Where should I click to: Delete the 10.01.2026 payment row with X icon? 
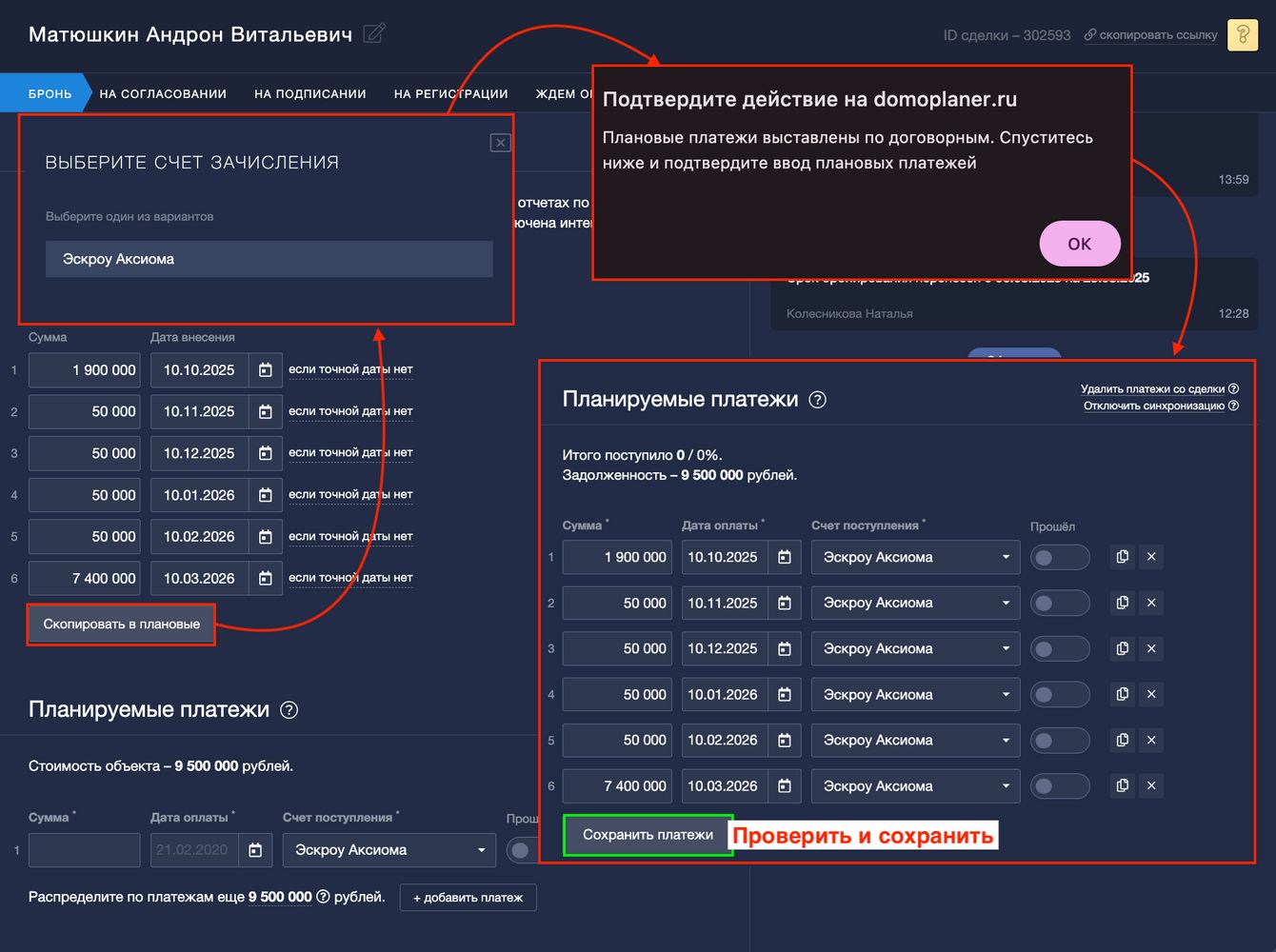pos(1151,694)
